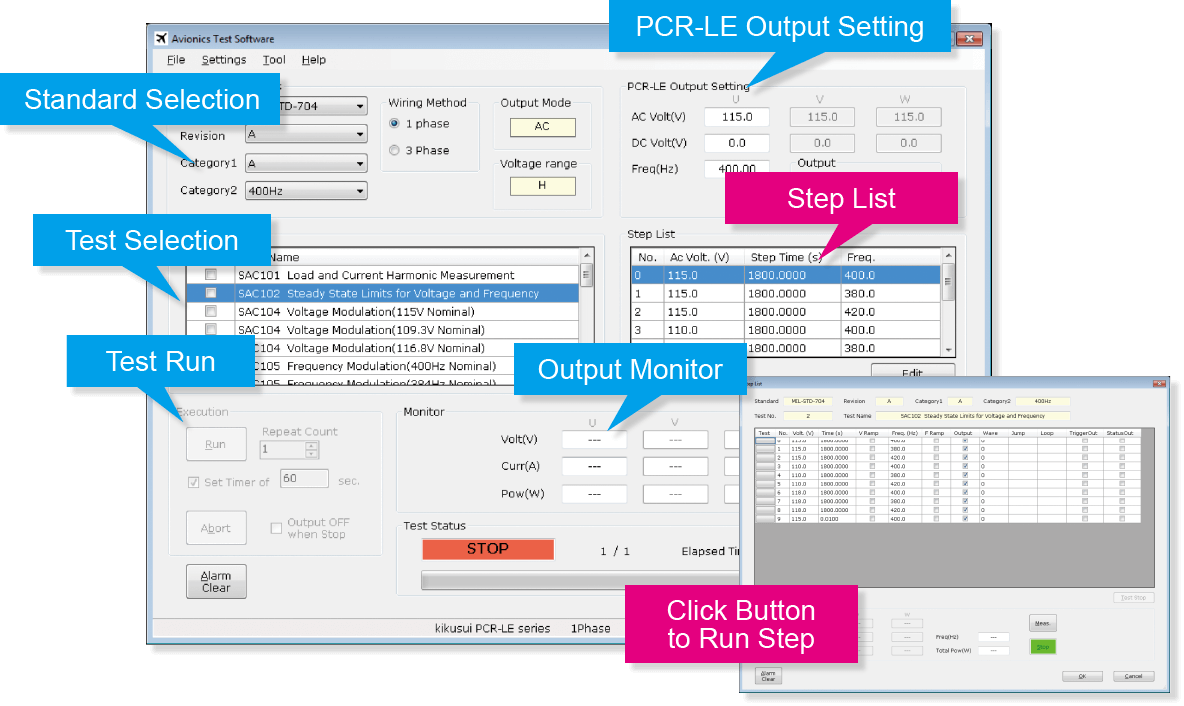The height and width of the screenshot is (706, 1184).
Task: Open the Tool menu
Action: tap(274, 60)
